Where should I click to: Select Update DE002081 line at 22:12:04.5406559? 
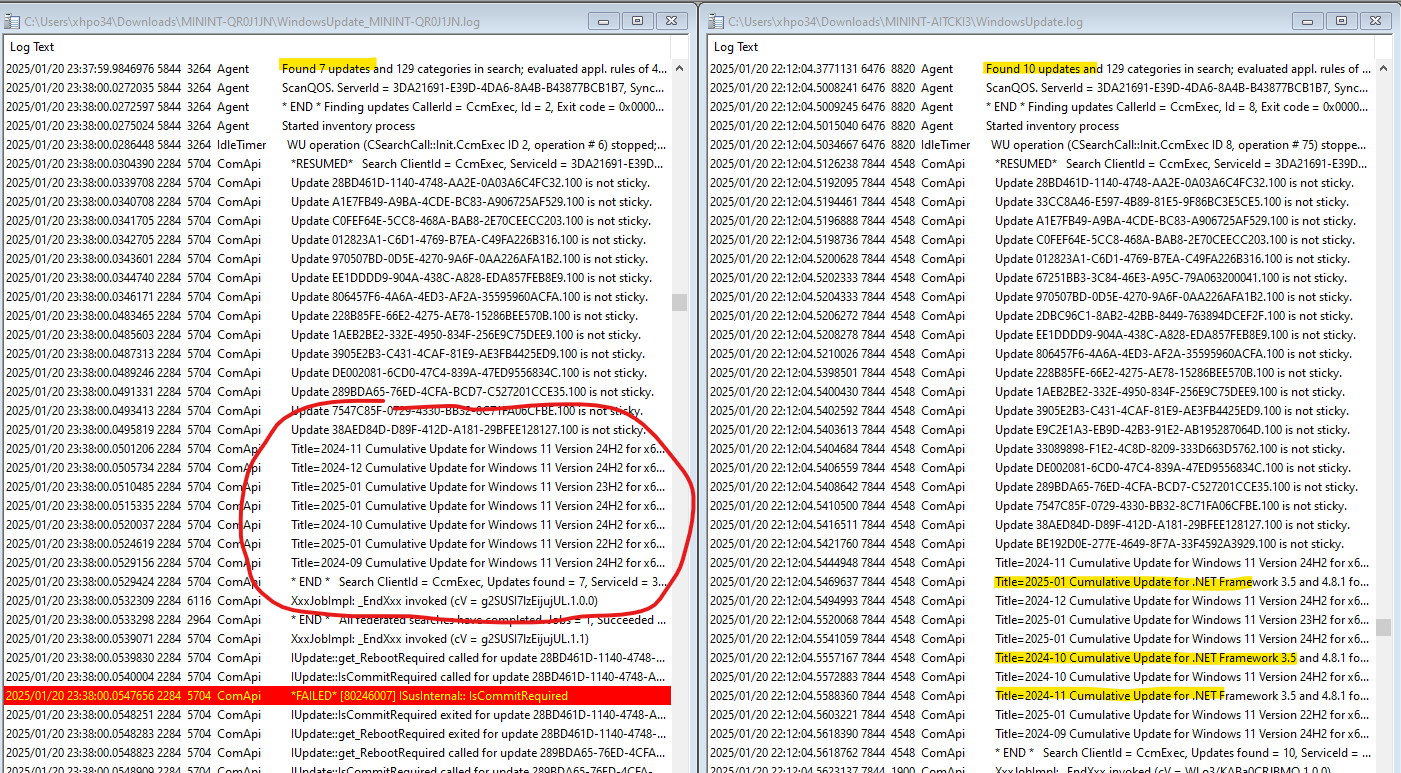[1041, 468]
